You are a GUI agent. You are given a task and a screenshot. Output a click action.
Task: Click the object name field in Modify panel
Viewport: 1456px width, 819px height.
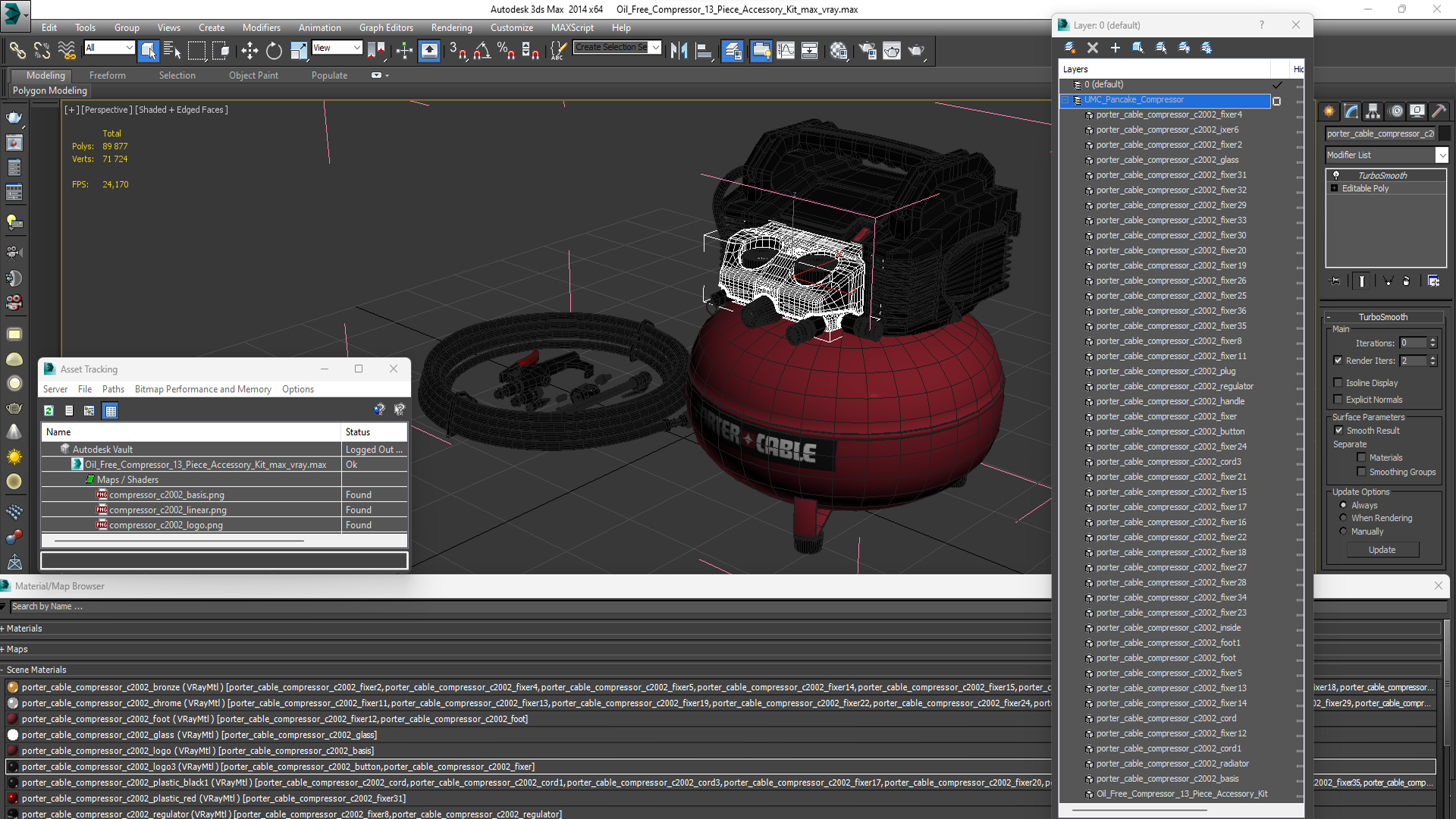[1380, 133]
